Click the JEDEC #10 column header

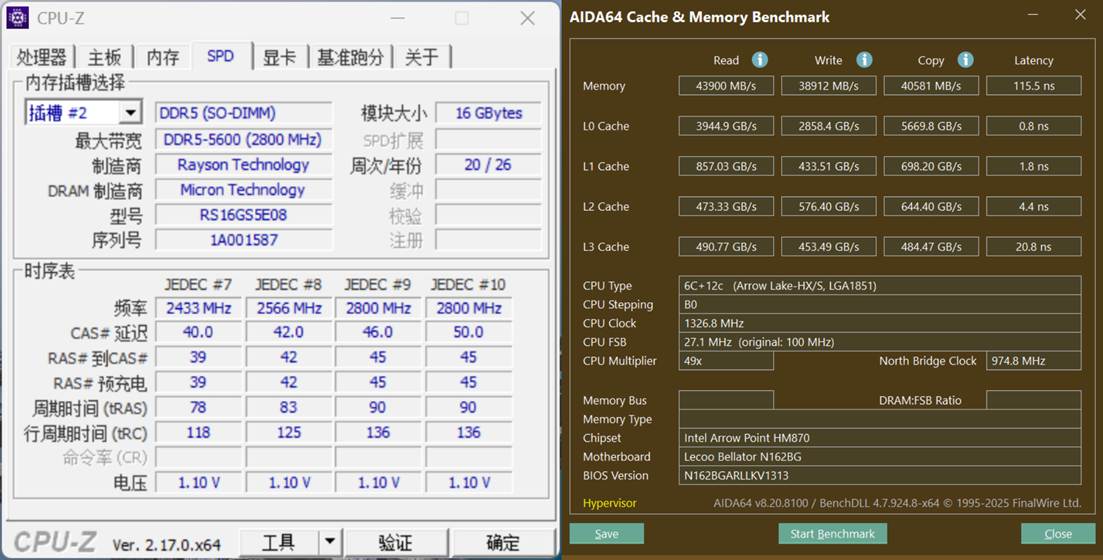pos(468,284)
